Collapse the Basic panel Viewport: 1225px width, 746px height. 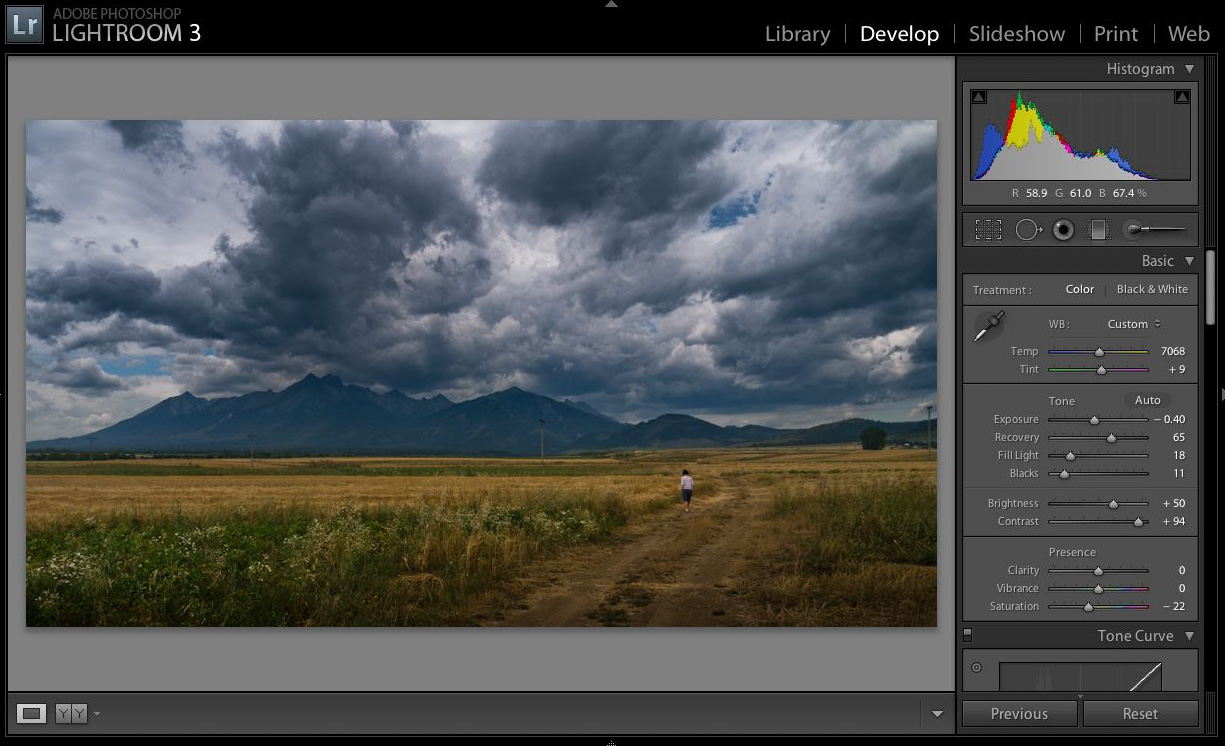(1189, 261)
